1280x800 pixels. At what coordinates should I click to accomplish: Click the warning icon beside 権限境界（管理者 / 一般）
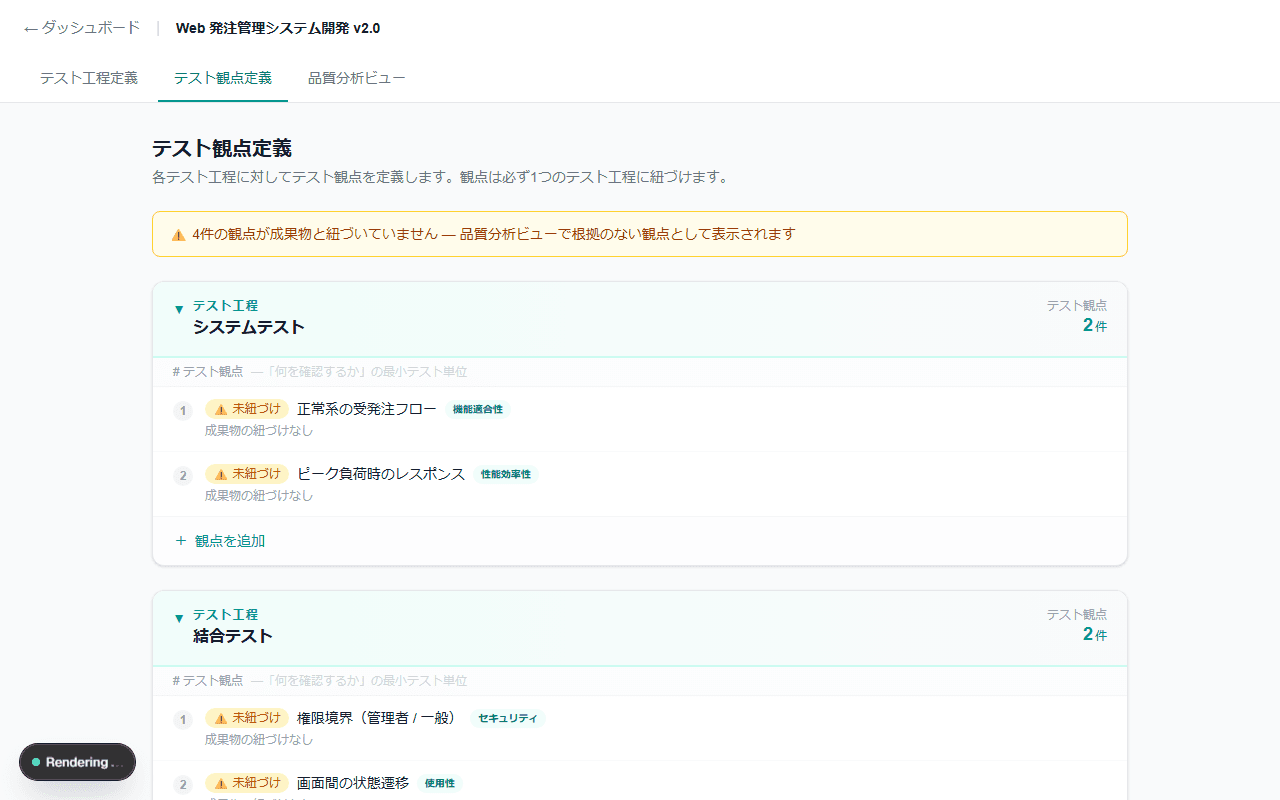tap(222, 717)
